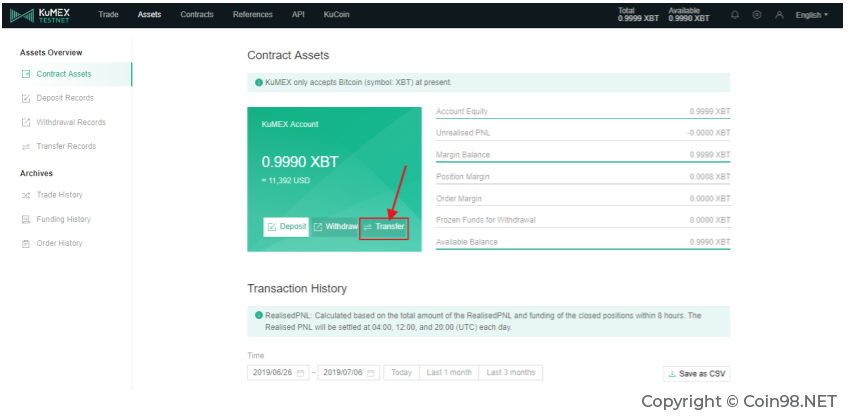Click the calendar icon in end date field
Viewport: 853px width, 416px height.
pyautogui.click(x=370, y=373)
